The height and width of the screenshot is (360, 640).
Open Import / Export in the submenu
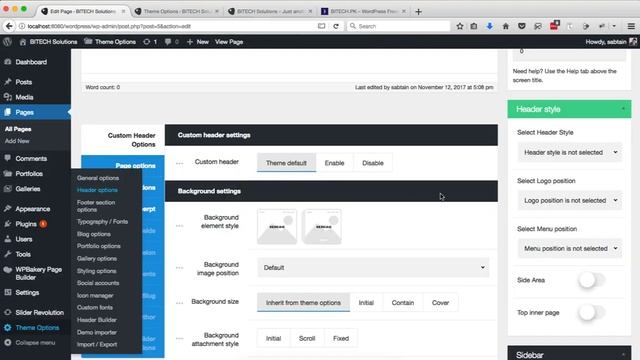(x=97, y=344)
